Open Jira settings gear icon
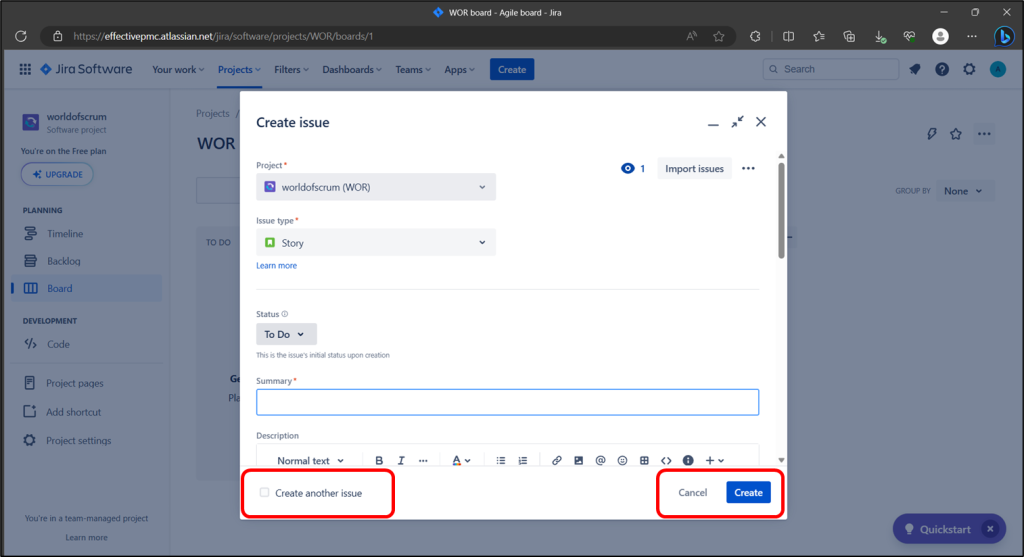 [969, 69]
